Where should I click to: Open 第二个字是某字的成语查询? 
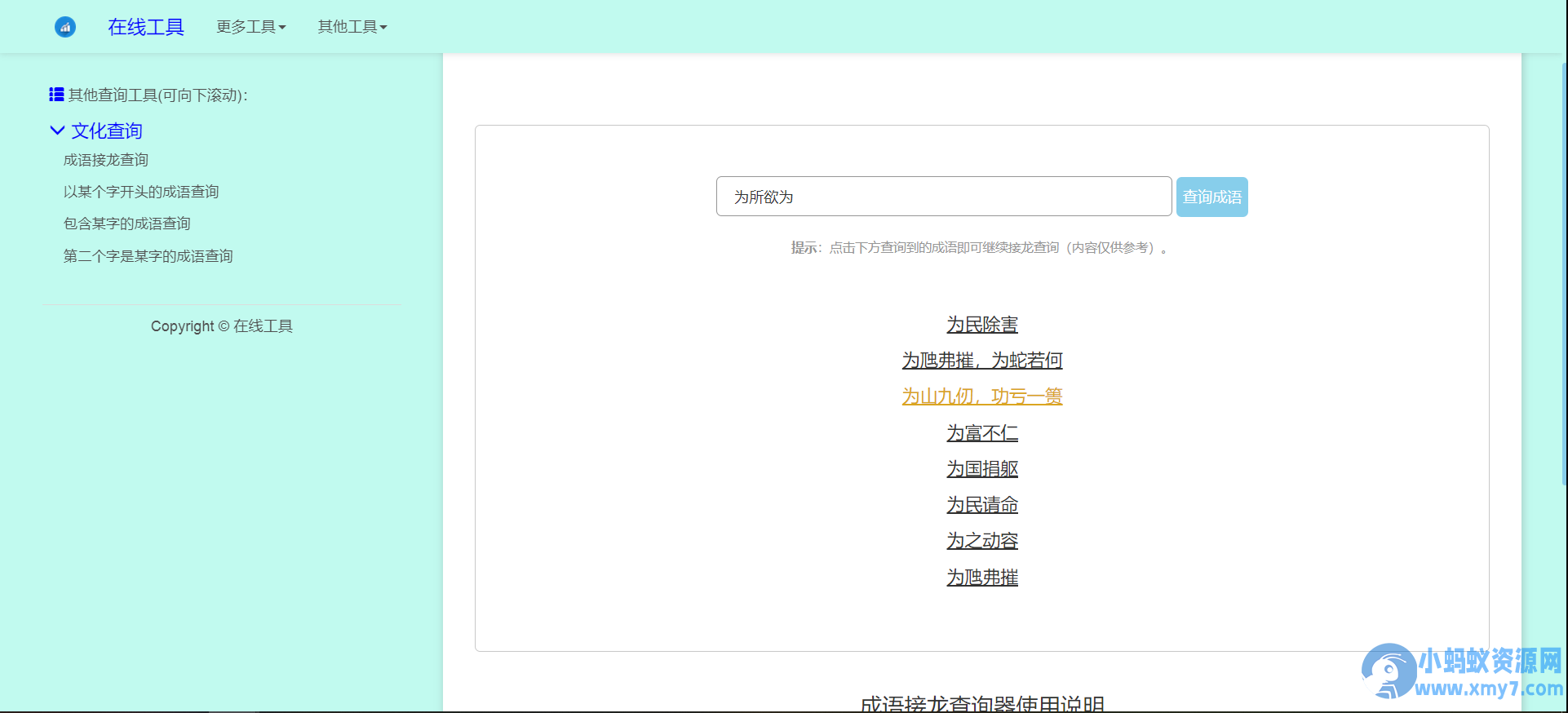(x=148, y=256)
